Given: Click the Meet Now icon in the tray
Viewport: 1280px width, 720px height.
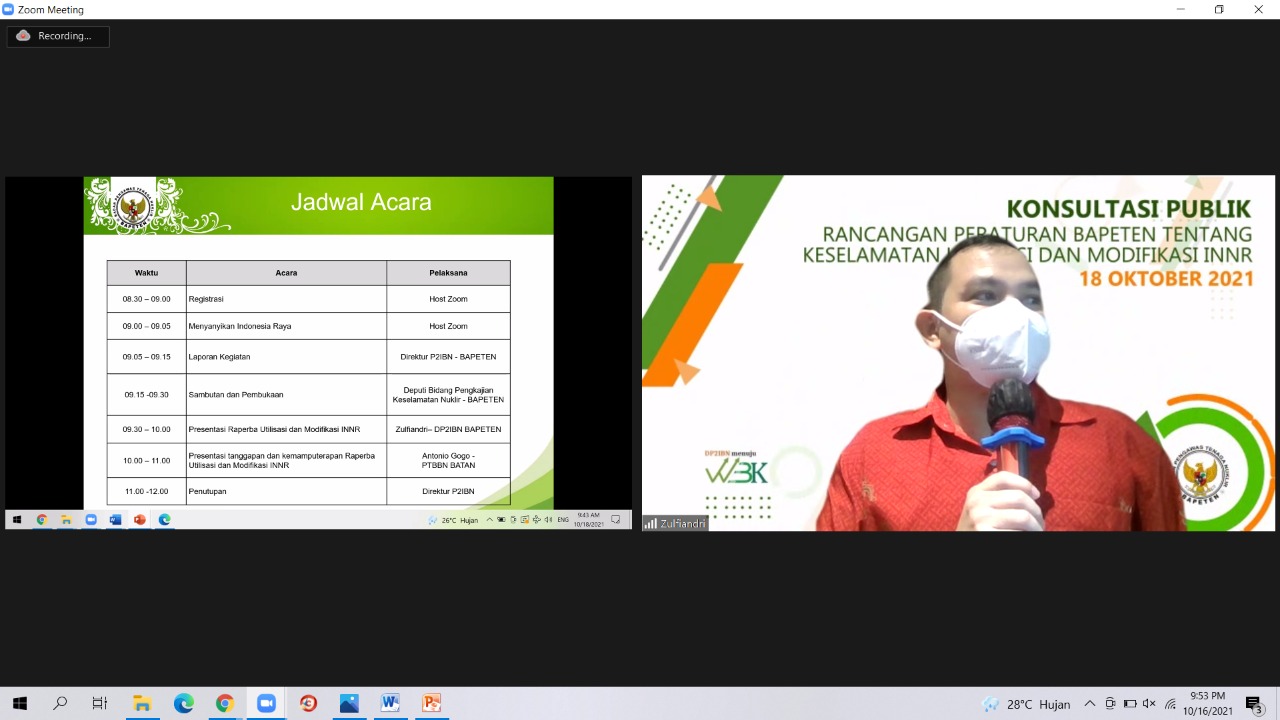Looking at the screenshot, I should click(x=1110, y=704).
